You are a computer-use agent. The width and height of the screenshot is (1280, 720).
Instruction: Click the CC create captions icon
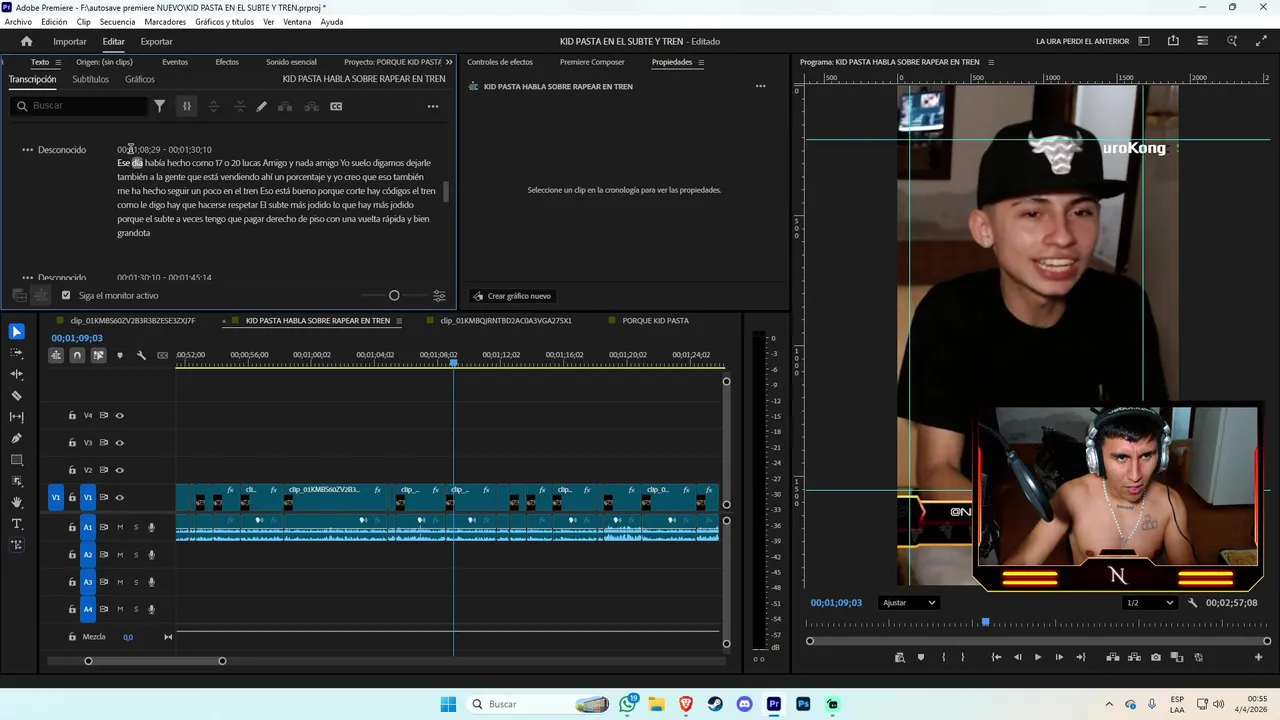(x=336, y=106)
